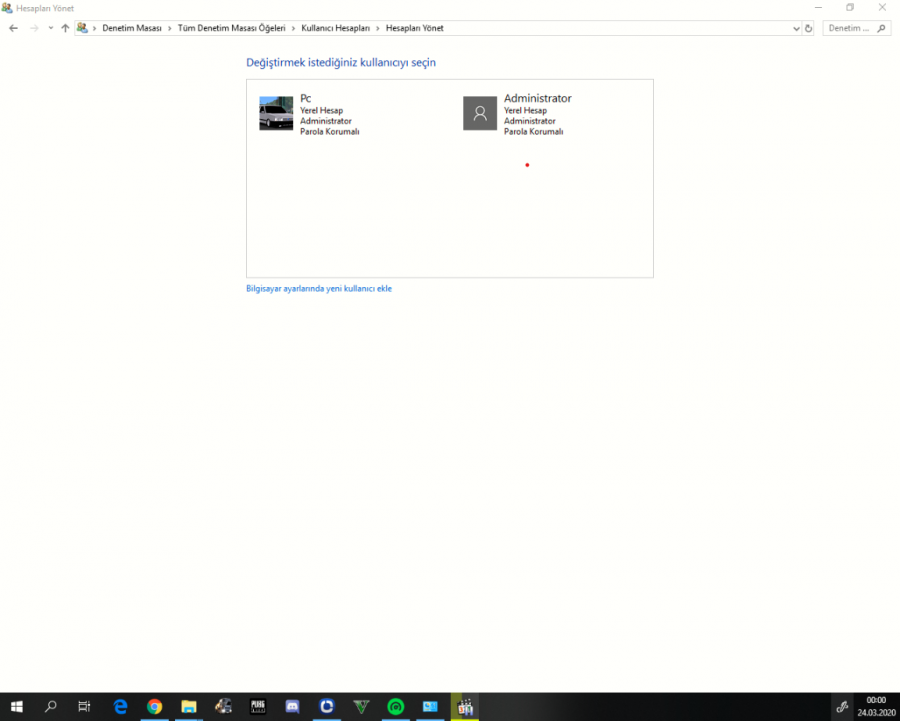Click Parola Korumalı under Pc account
The image size is (900, 721).
point(329,132)
